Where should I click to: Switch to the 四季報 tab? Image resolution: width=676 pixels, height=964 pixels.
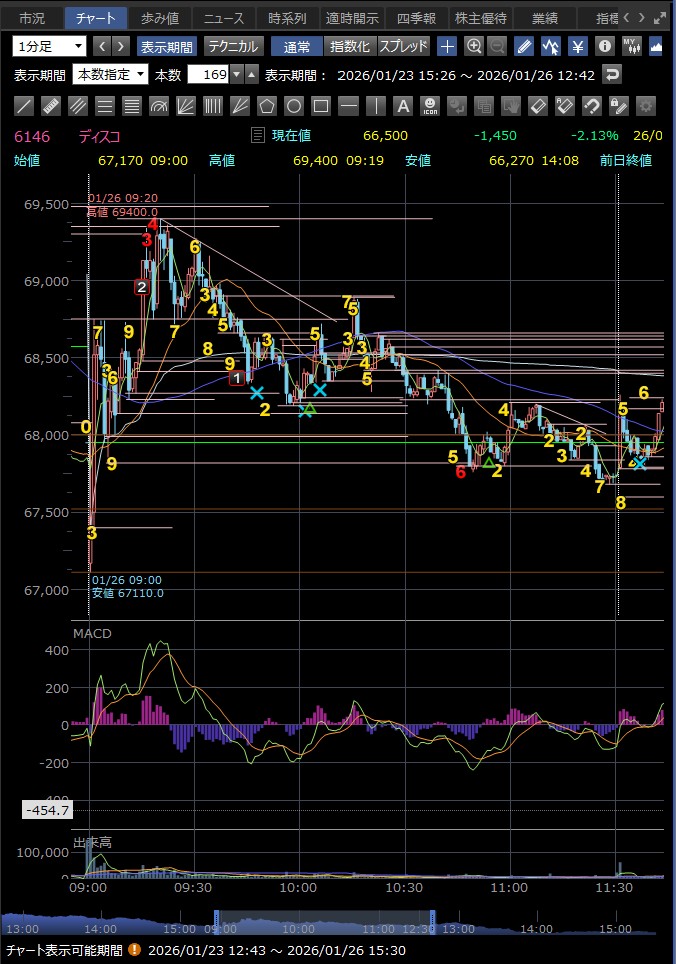pyautogui.click(x=415, y=18)
